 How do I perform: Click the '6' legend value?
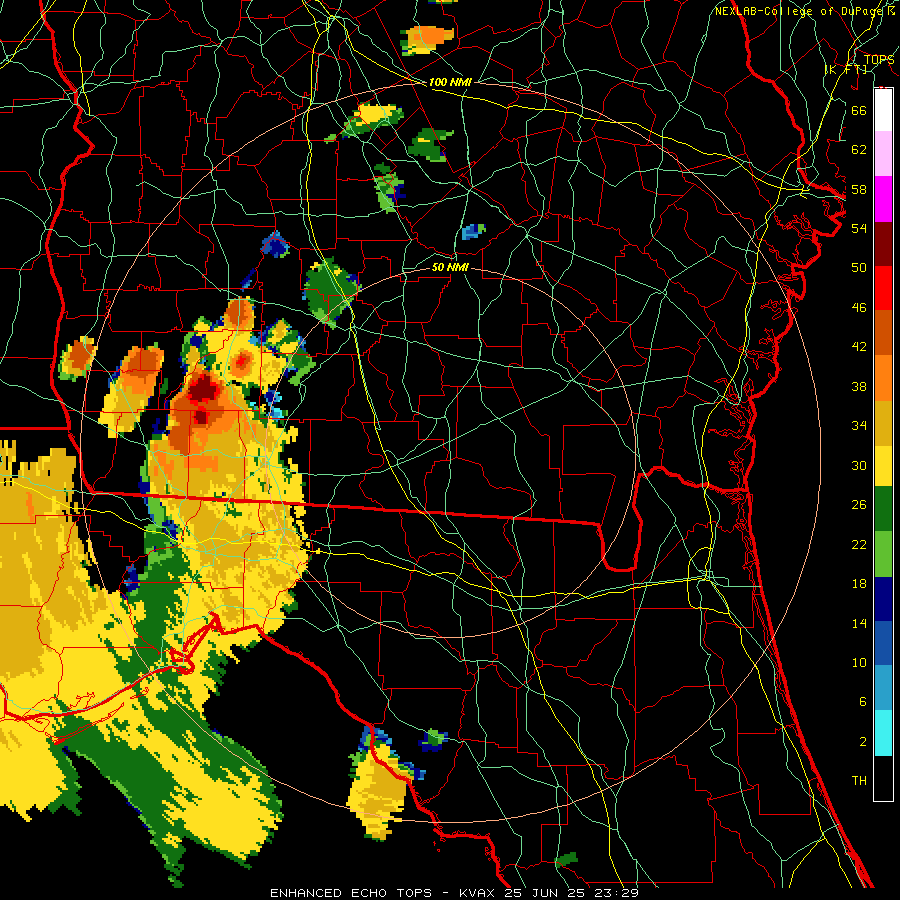[x=862, y=702]
